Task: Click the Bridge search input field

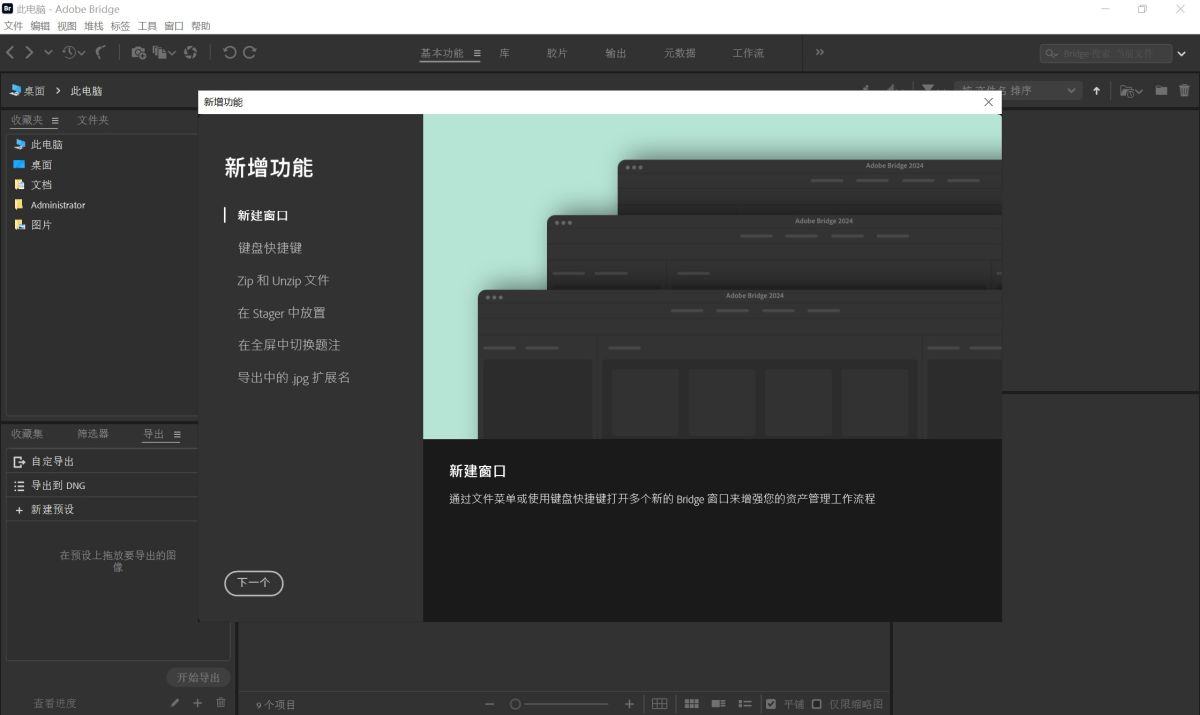Action: pos(1105,53)
